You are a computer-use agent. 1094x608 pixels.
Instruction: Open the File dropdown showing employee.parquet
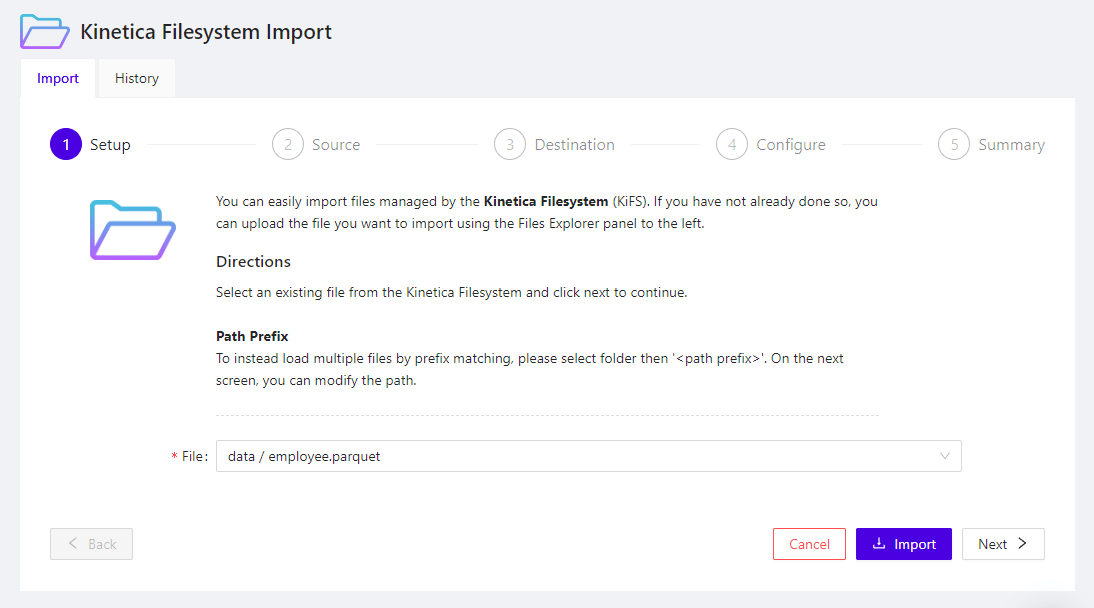pyautogui.click(x=589, y=456)
